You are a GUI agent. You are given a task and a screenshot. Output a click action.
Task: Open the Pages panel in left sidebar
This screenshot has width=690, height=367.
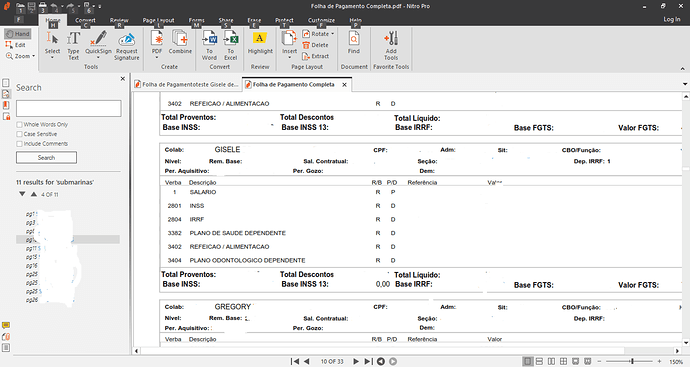click(6, 83)
